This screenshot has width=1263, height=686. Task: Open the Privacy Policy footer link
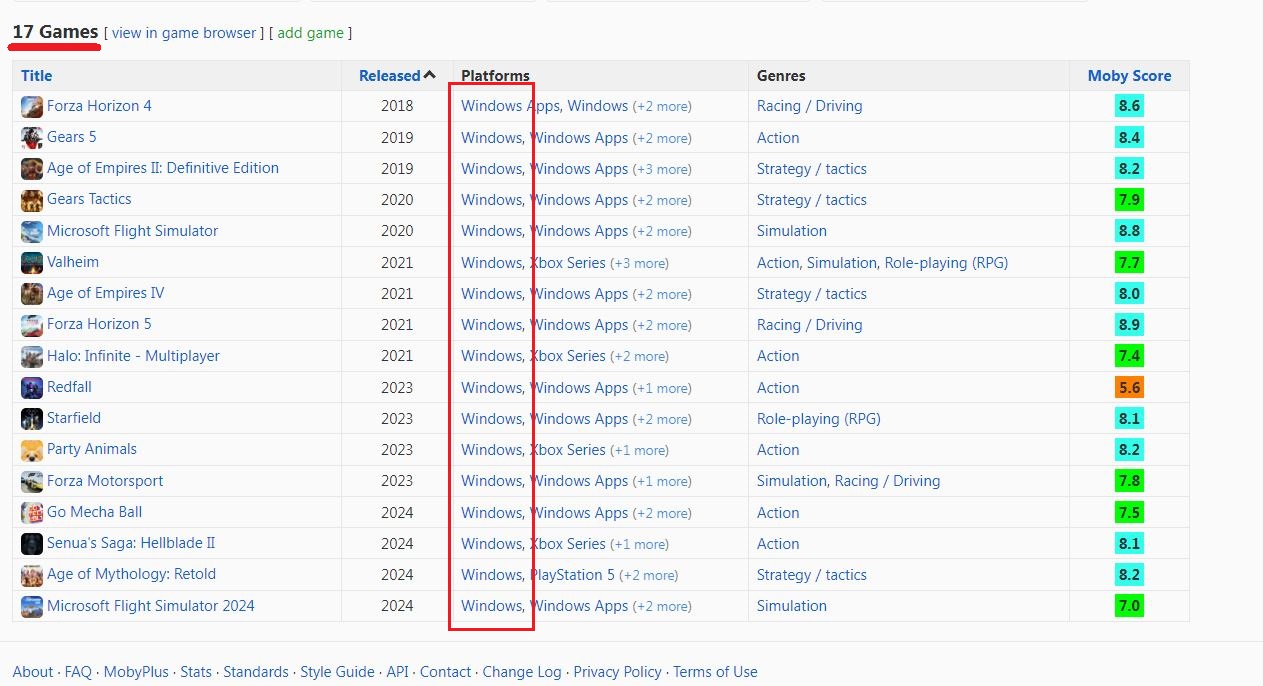click(618, 672)
